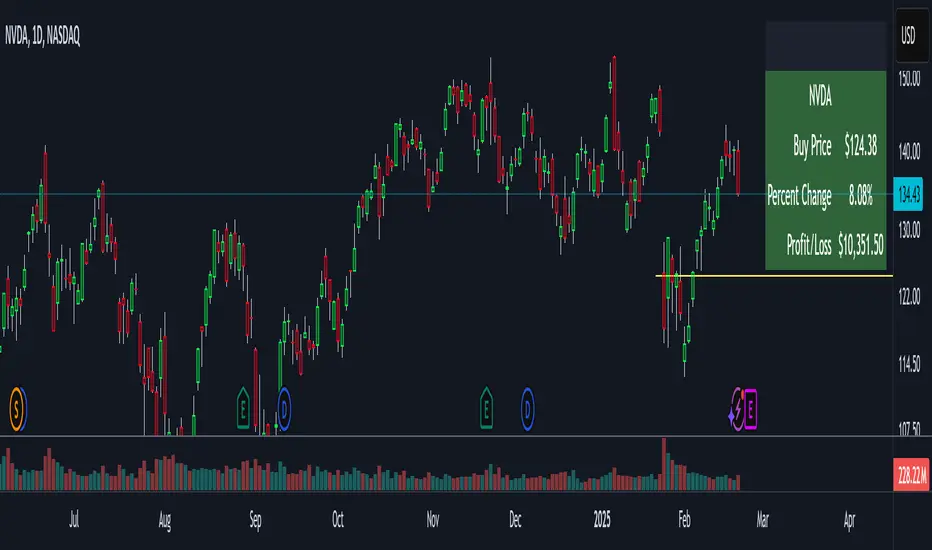Click the 114.50 price axis label
The width and height of the screenshot is (932, 550).
pos(909,363)
